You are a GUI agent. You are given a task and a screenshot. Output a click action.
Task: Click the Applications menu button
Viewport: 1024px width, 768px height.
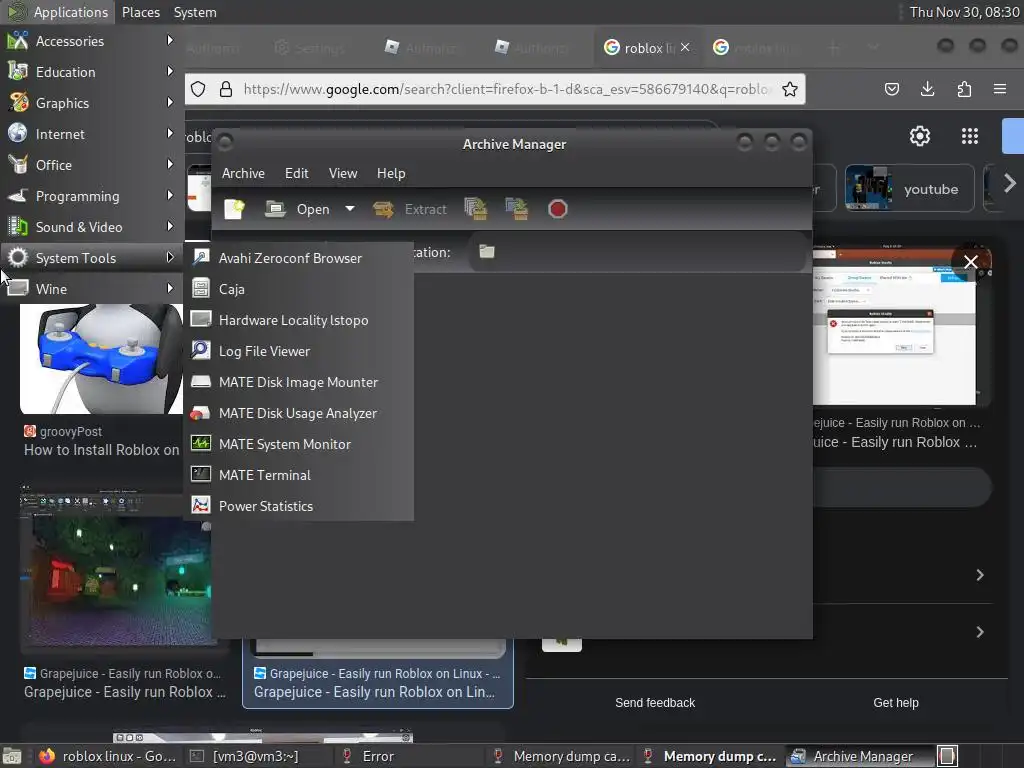tap(57, 12)
